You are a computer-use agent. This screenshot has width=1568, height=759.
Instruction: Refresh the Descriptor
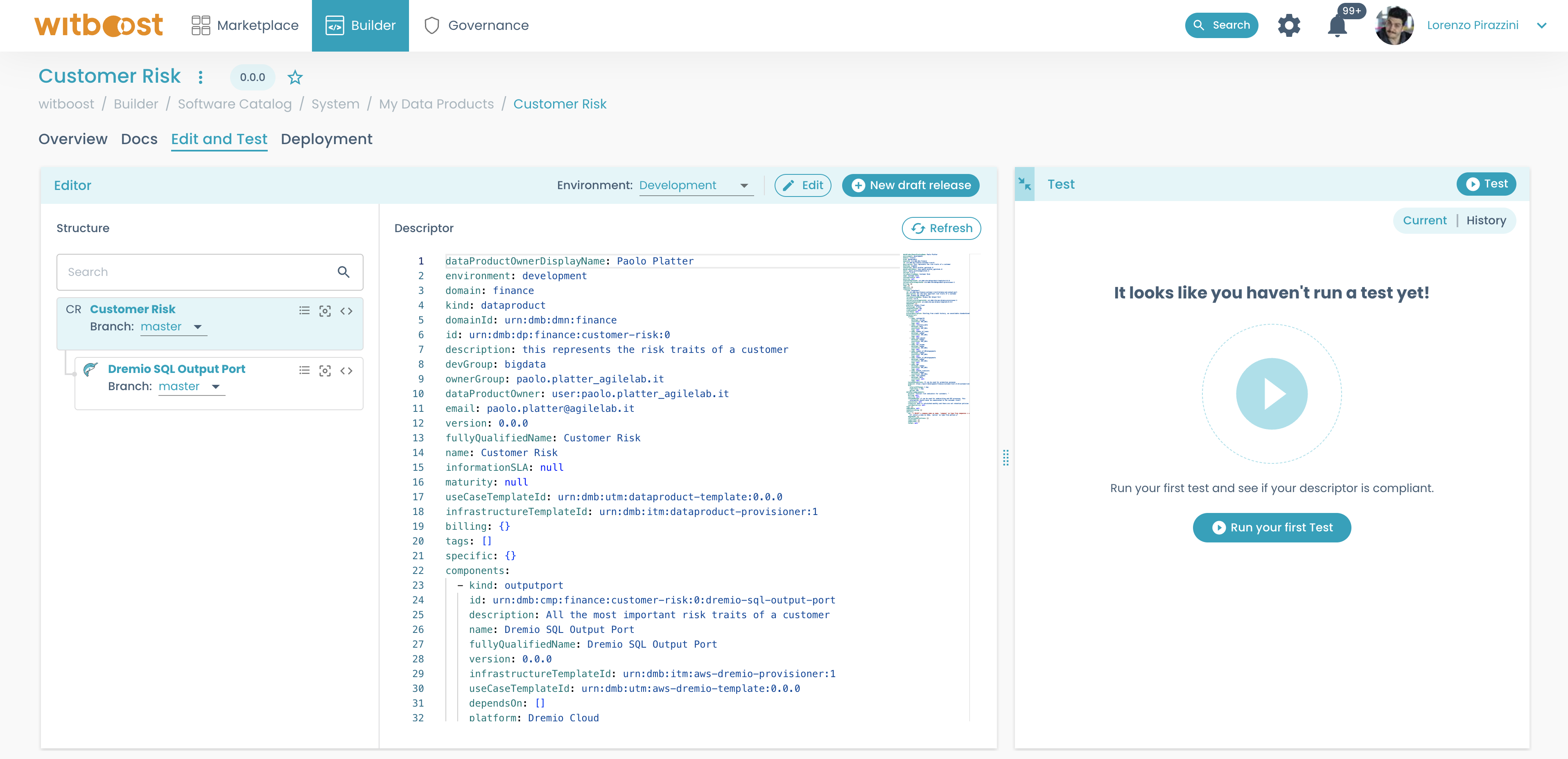coord(941,228)
